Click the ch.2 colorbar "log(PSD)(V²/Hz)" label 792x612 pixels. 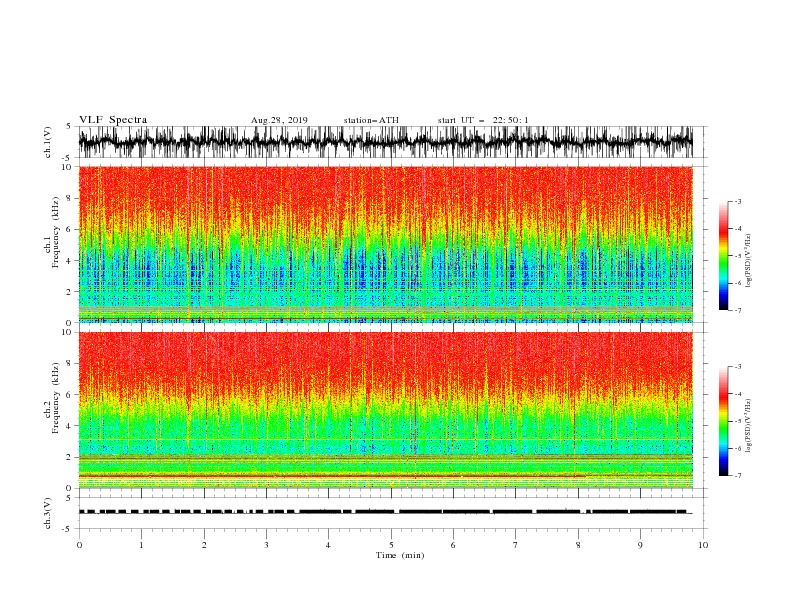tap(748, 426)
